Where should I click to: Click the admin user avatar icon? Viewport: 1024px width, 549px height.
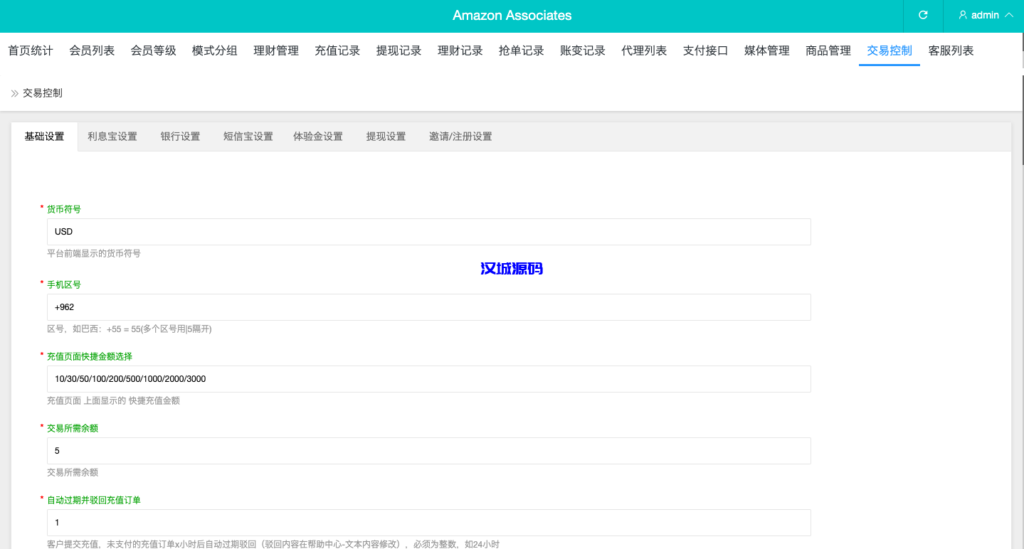(963, 15)
